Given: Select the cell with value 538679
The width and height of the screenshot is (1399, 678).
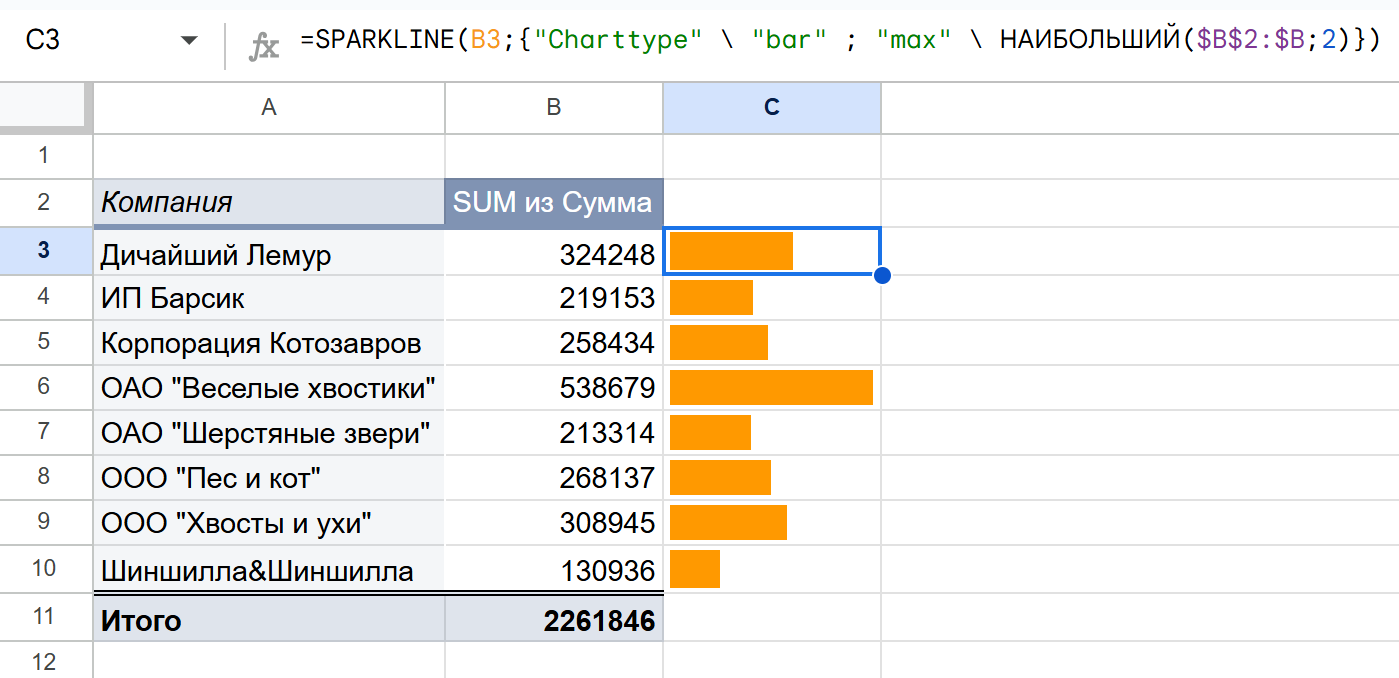Looking at the screenshot, I should pos(553,387).
